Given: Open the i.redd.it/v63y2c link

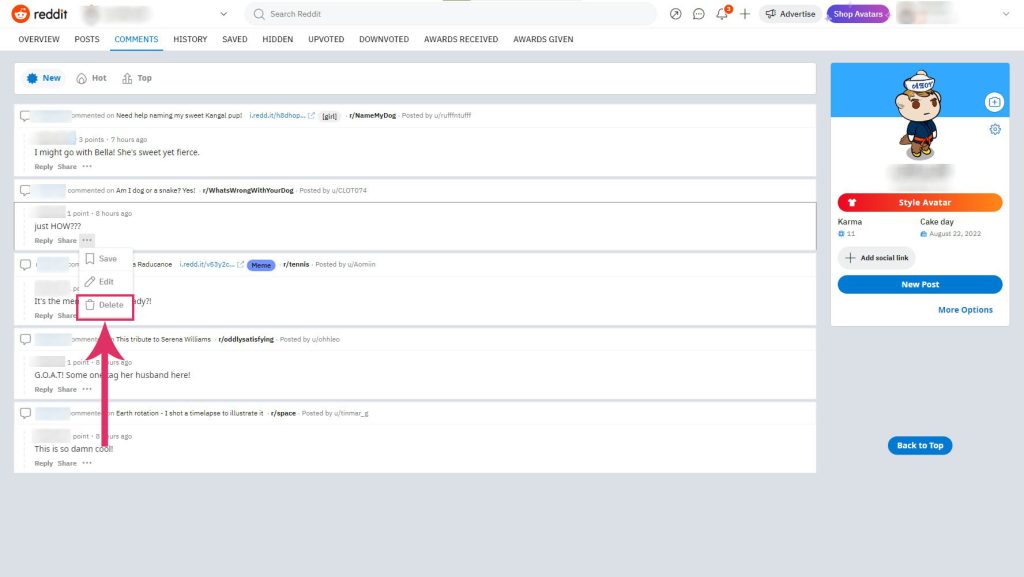Looking at the screenshot, I should pyautogui.click(x=212, y=264).
